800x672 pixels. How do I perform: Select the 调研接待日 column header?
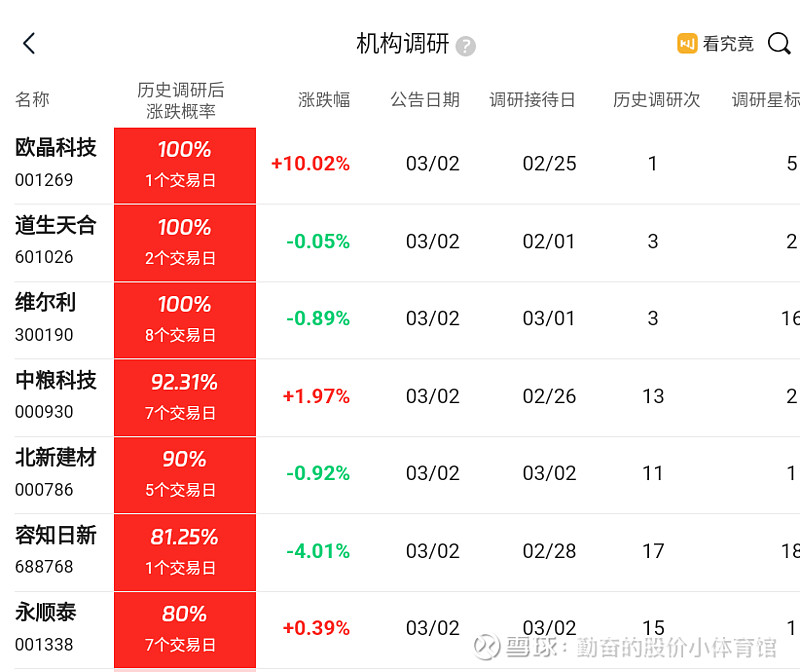tap(532, 99)
